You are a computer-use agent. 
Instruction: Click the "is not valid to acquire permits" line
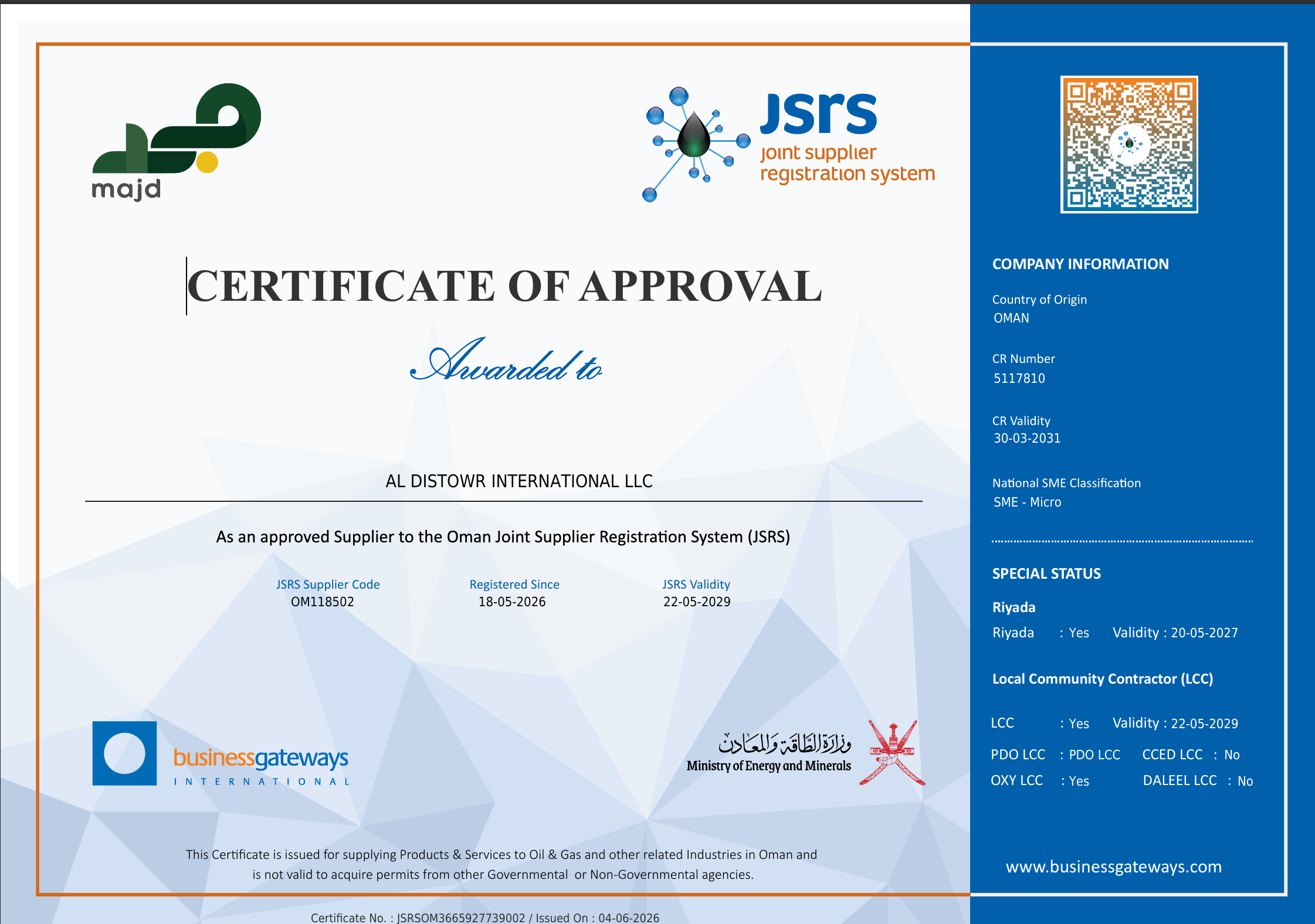click(503, 875)
